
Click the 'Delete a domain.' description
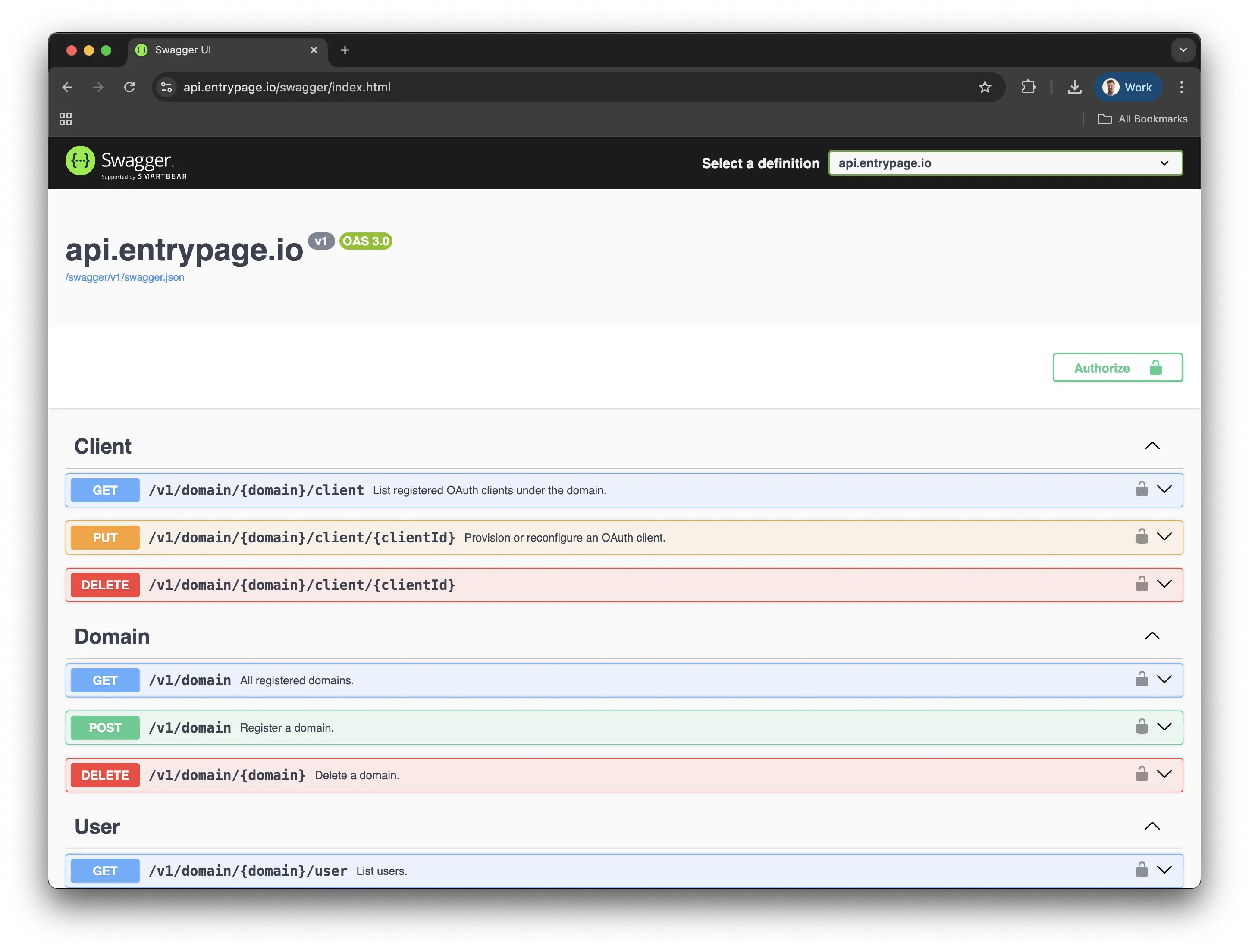tap(357, 775)
